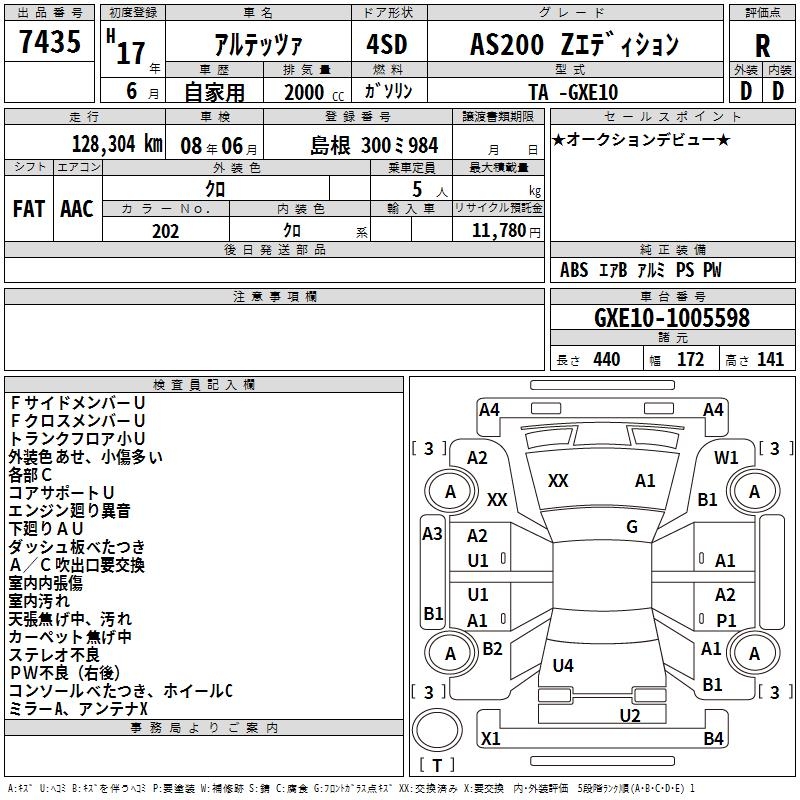800x800 pixels.
Task: Click inspector note FサイドメンバーU
Action: click(x=78, y=403)
